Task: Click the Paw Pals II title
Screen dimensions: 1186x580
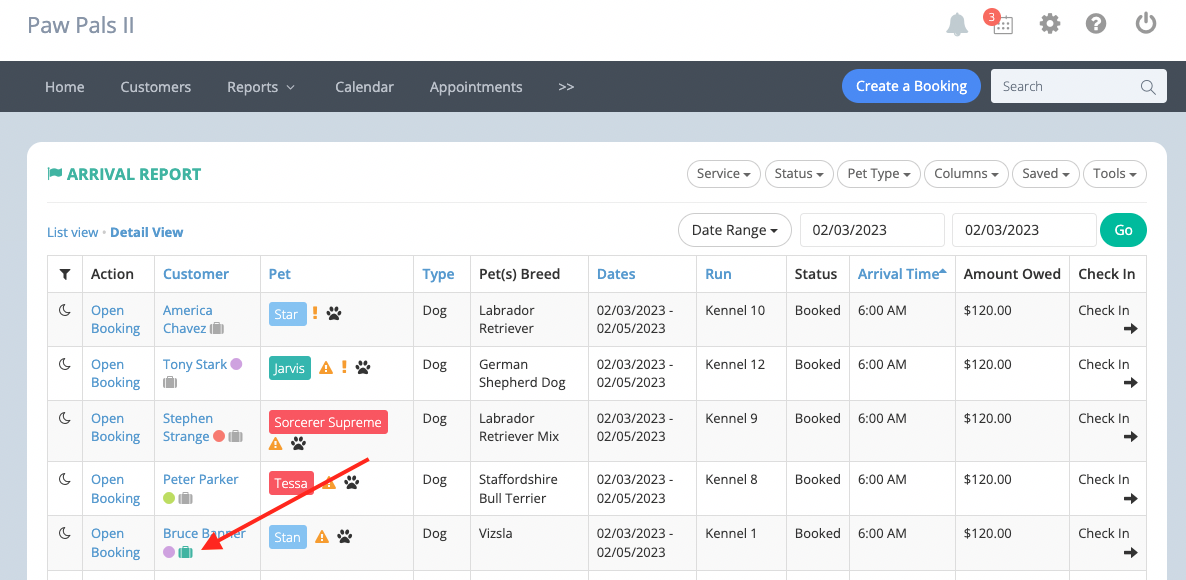Action: point(81,25)
